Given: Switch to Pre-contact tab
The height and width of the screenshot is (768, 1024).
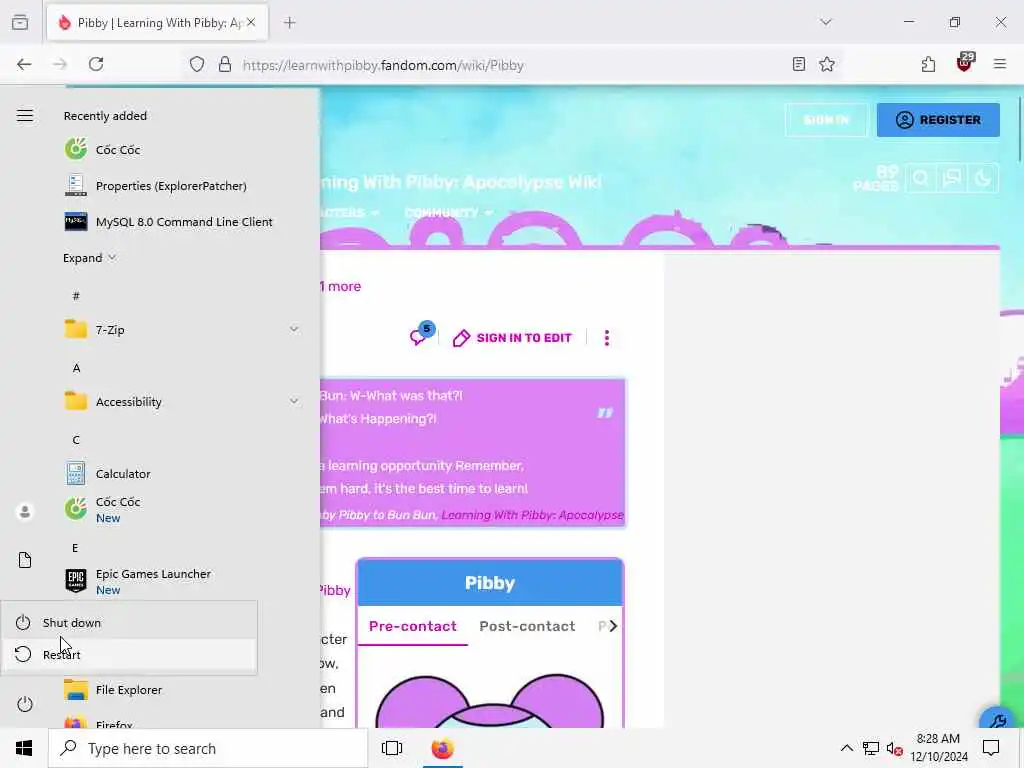Looking at the screenshot, I should click(413, 626).
